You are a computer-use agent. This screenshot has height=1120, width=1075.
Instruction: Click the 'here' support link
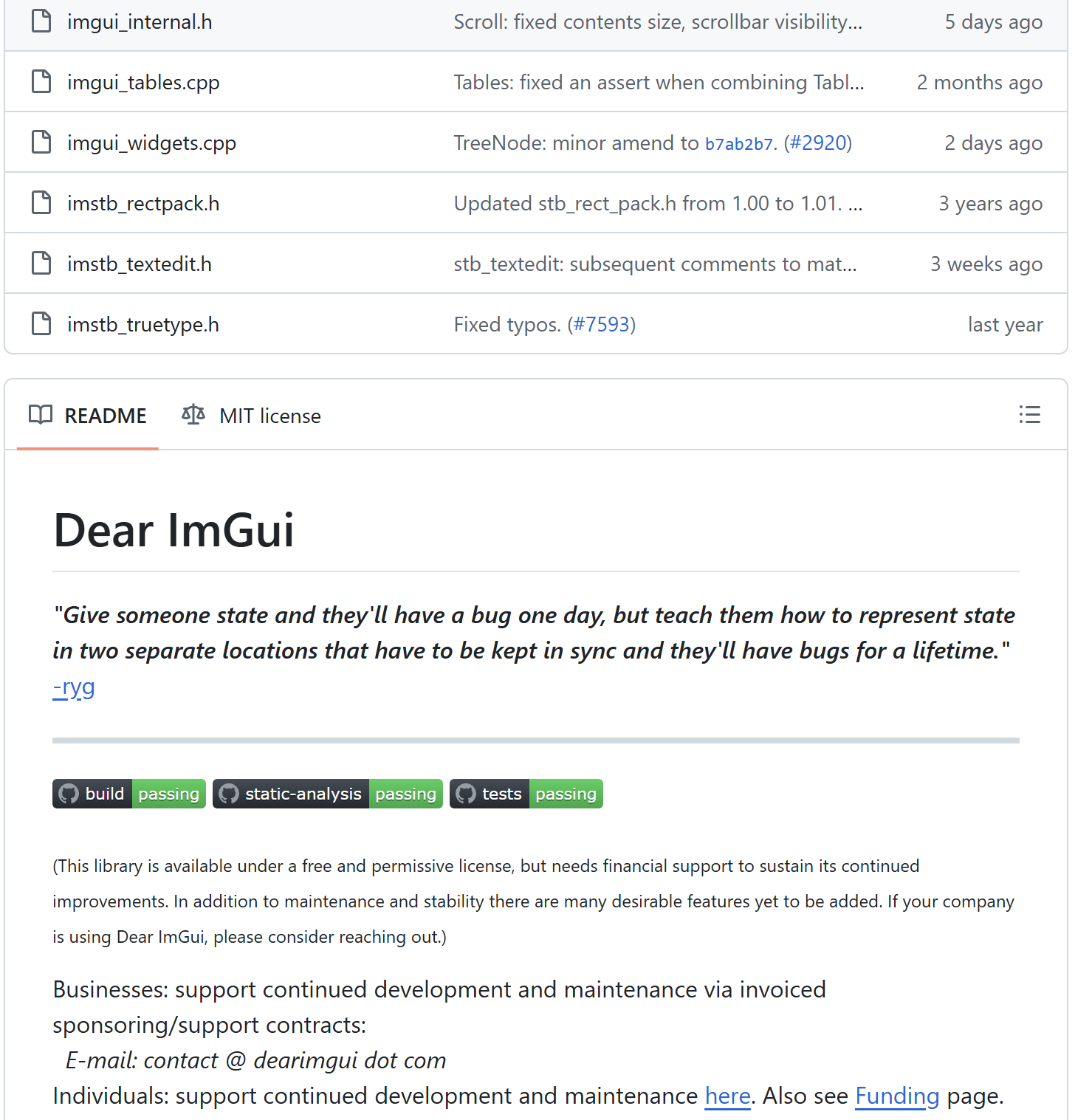(728, 1096)
